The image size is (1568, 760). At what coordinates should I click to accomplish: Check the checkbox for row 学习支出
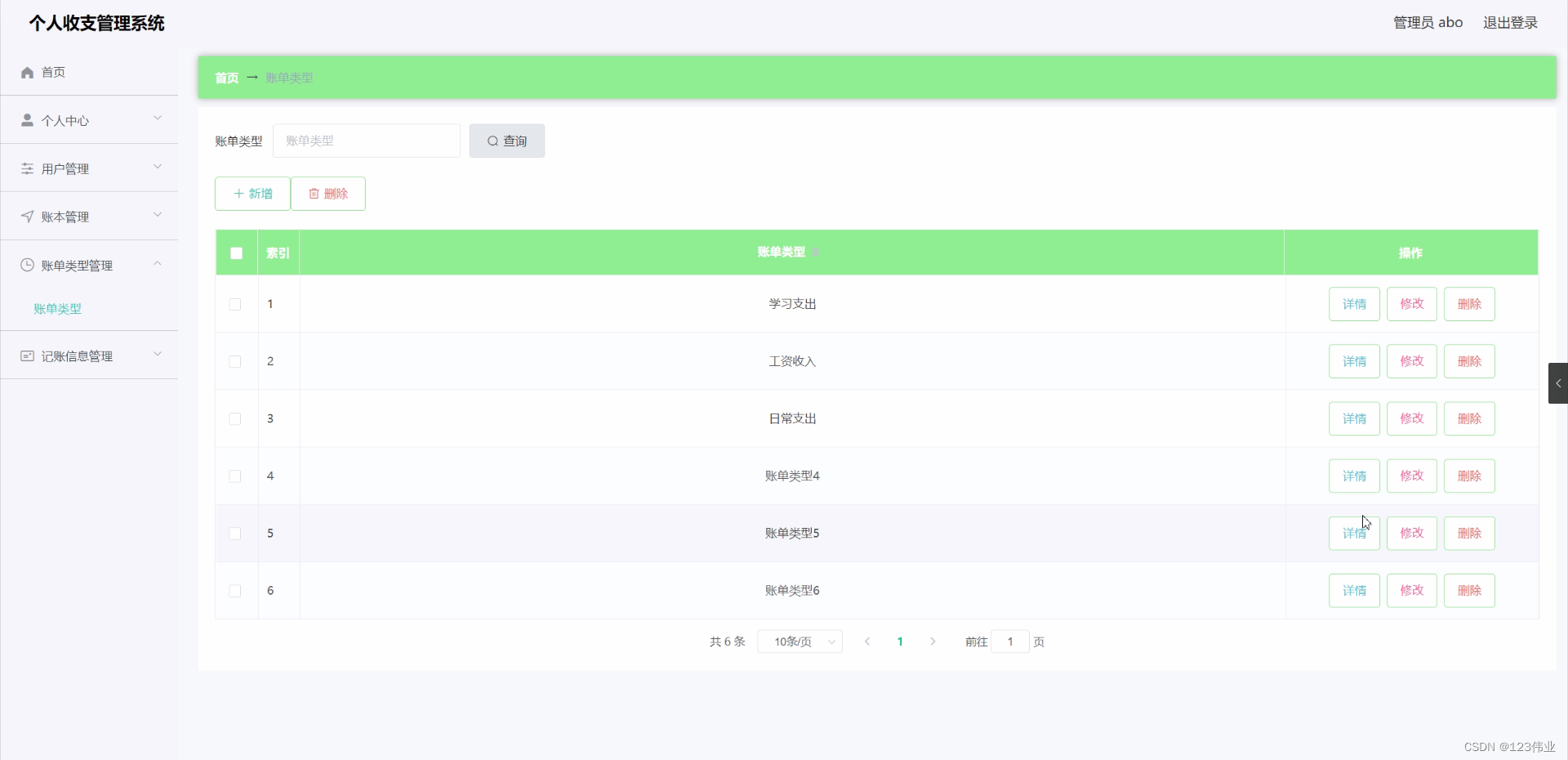click(x=234, y=304)
